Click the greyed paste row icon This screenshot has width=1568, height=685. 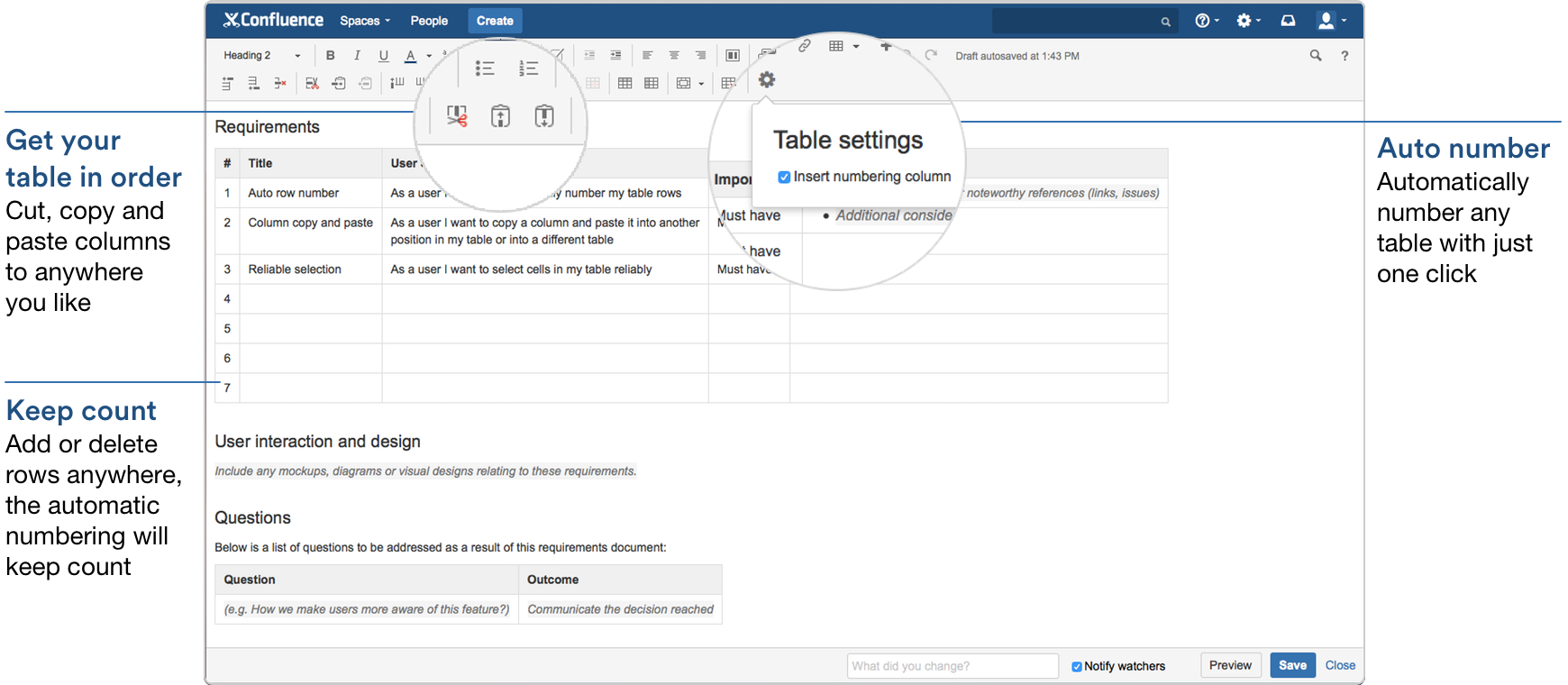pos(365,84)
